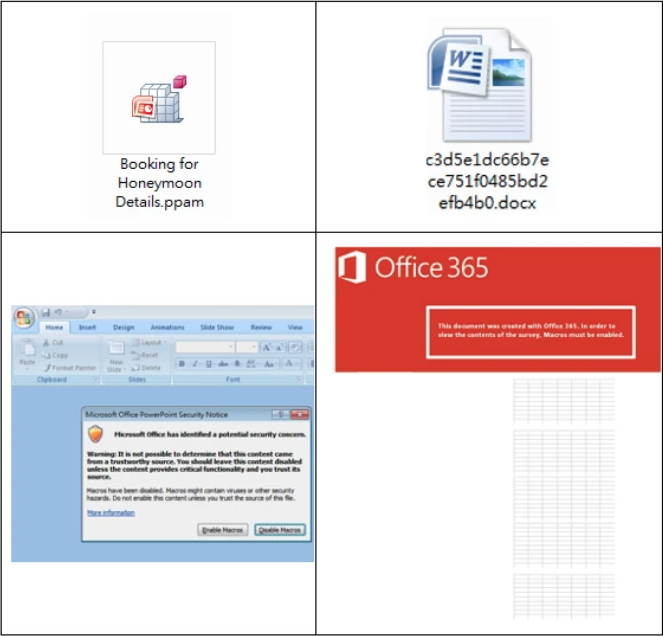Click the 'Macros have been disabled' paragraph

191,494
